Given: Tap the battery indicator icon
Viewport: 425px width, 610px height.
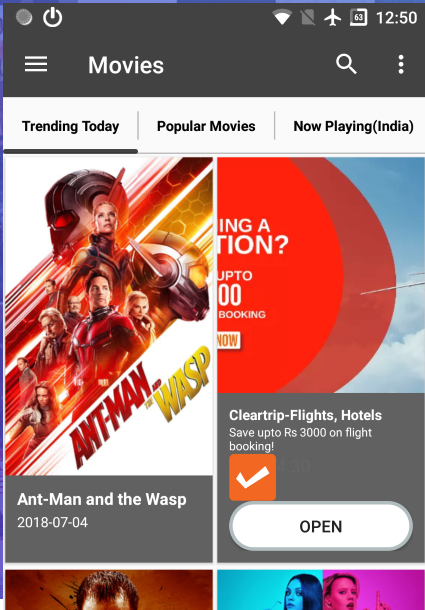Looking at the screenshot, I should [x=358, y=18].
